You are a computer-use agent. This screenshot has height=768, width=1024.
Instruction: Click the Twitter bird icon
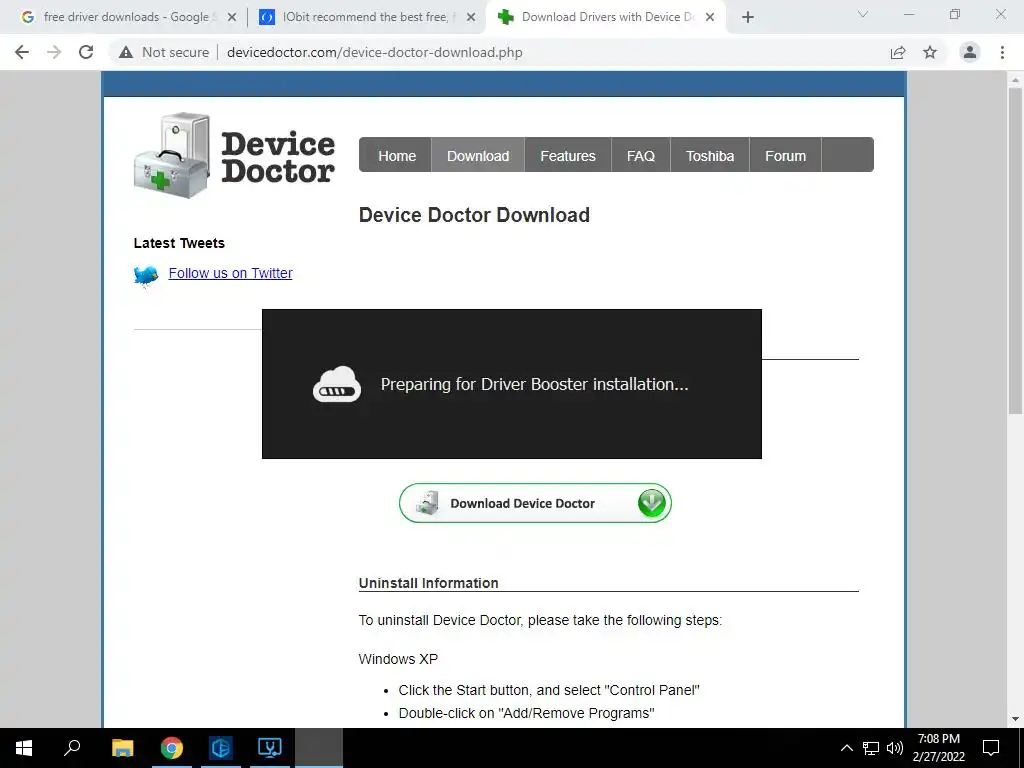(146, 275)
